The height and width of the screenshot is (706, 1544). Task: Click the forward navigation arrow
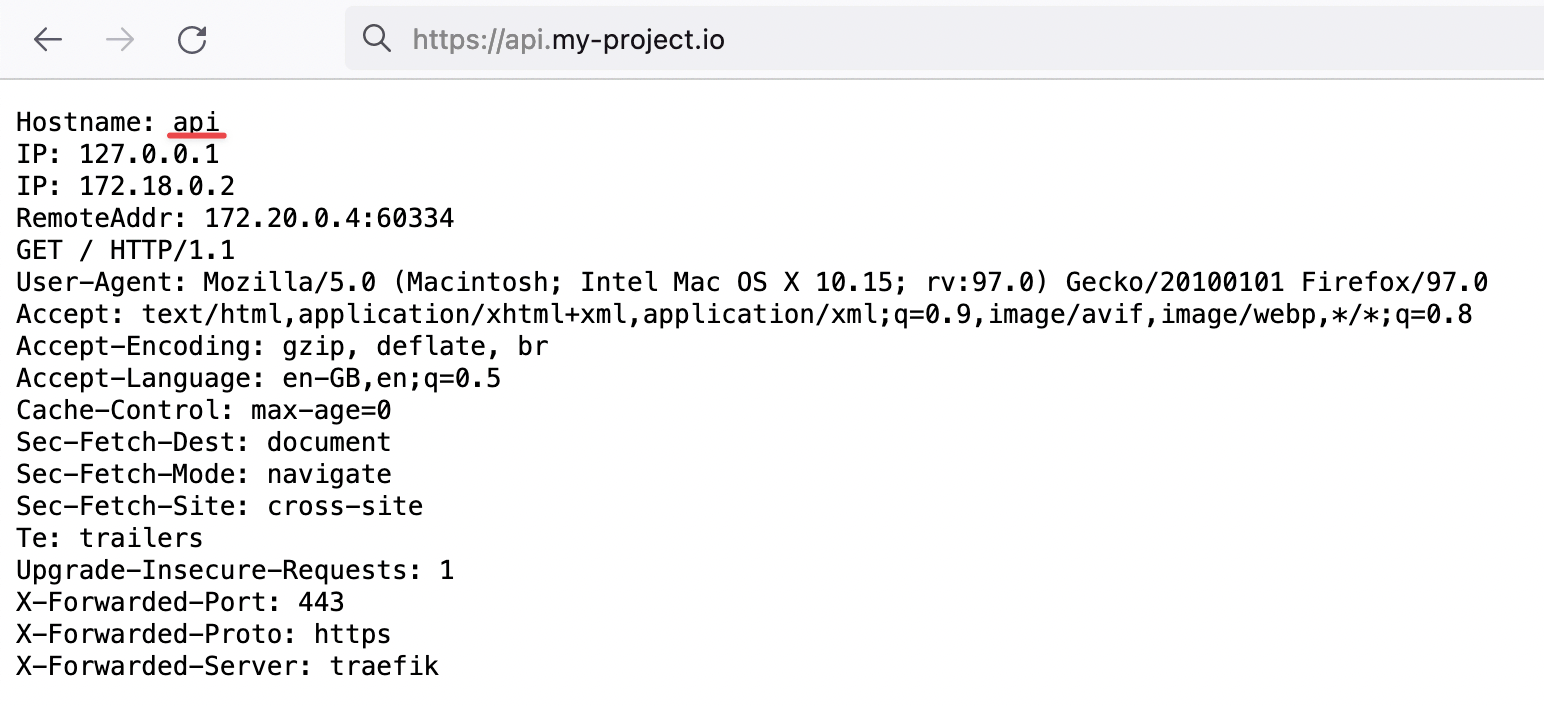pyautogui.click(x=120, y=39)
